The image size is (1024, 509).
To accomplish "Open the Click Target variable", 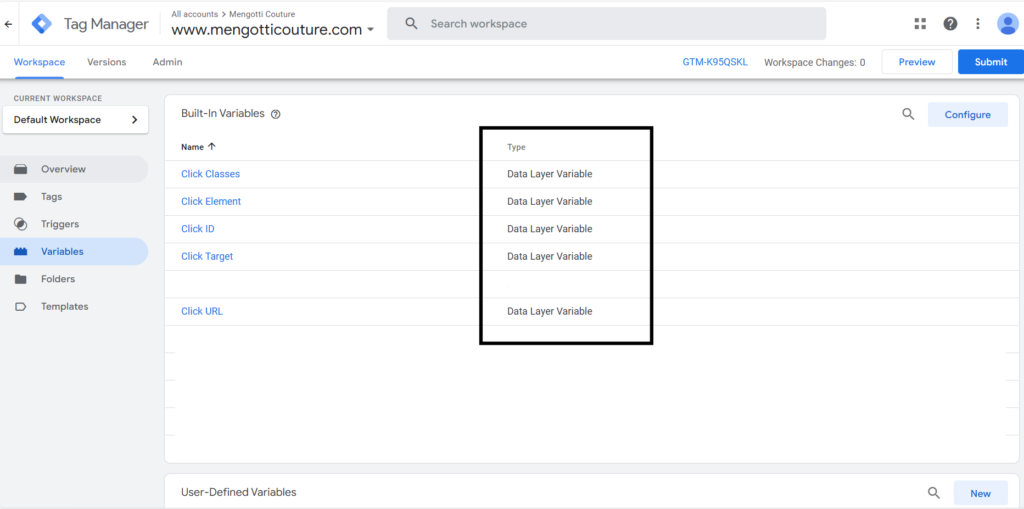I will tap(207, 257).
